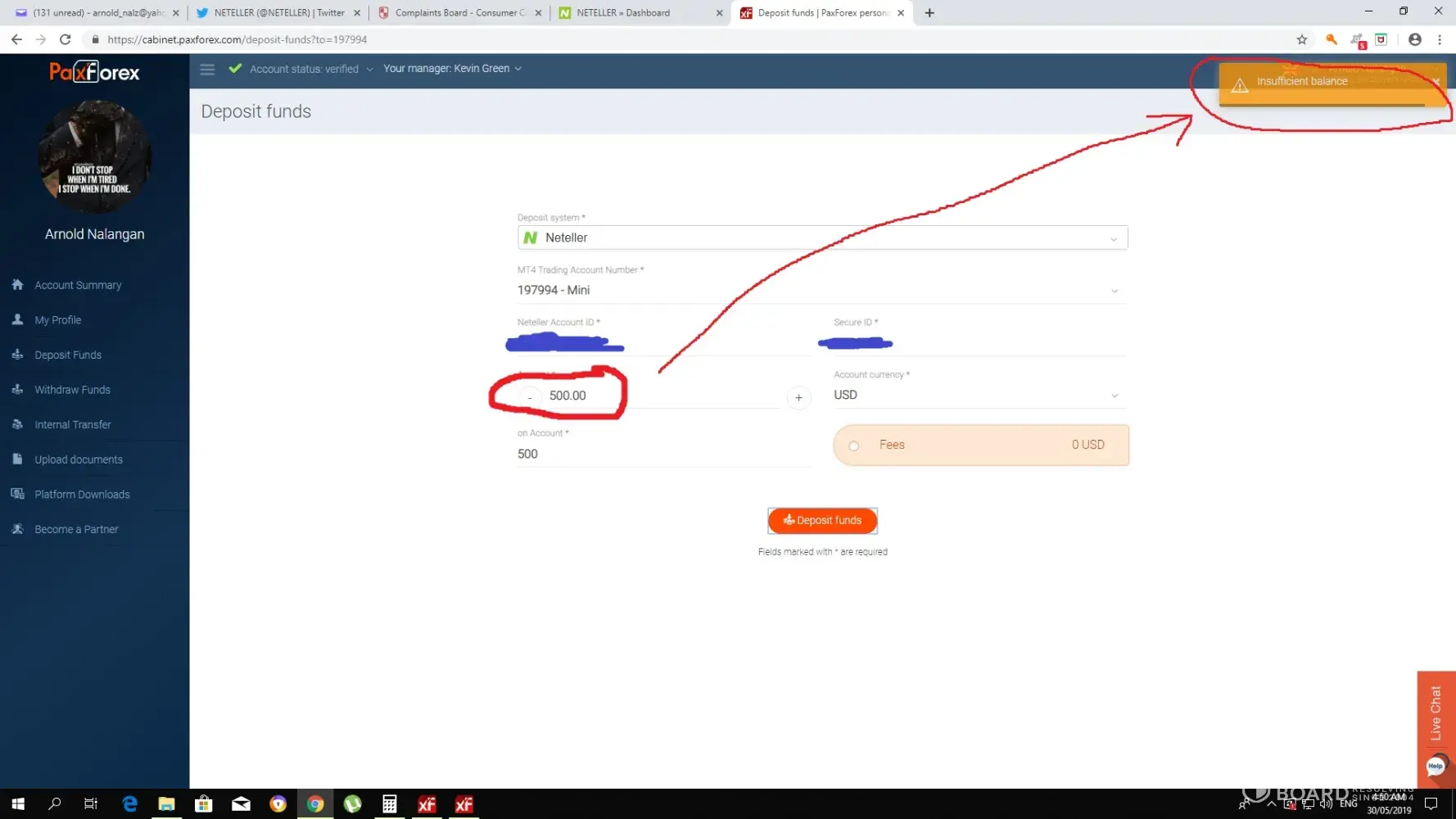Click the profile avatar picture
The image size is (1456, 819).
(x=94, y=156)
